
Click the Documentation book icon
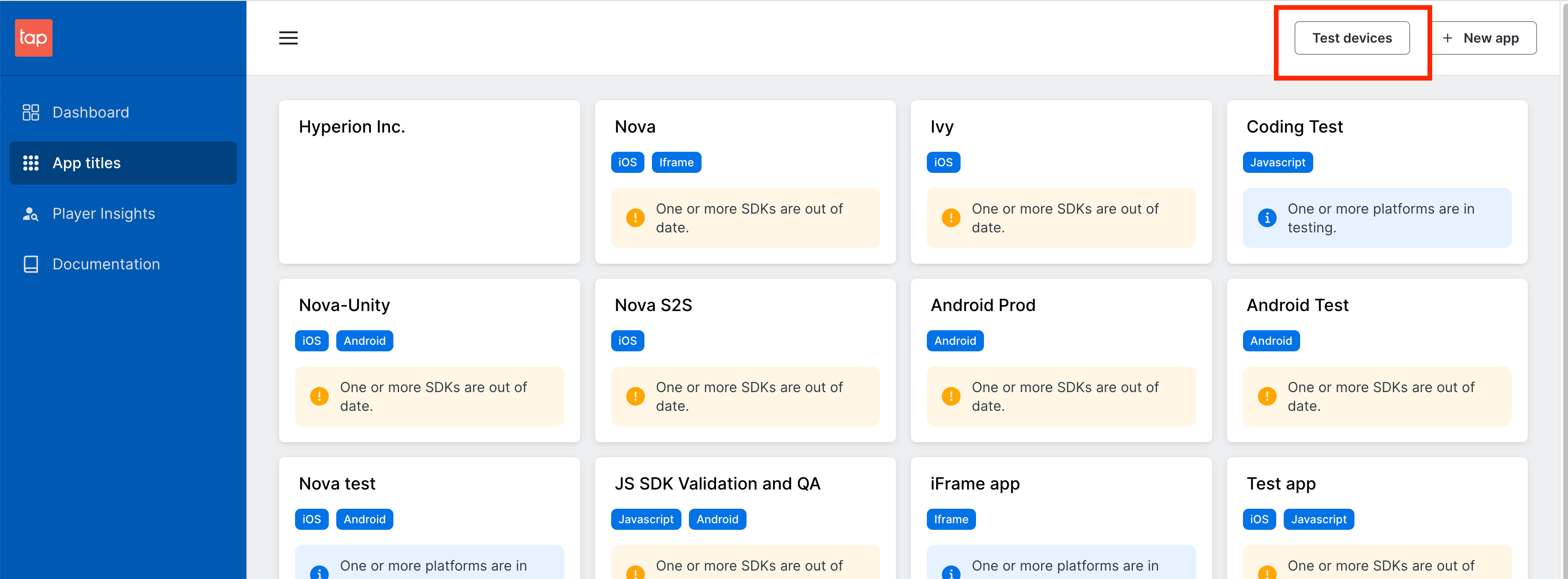pos(31,264)
